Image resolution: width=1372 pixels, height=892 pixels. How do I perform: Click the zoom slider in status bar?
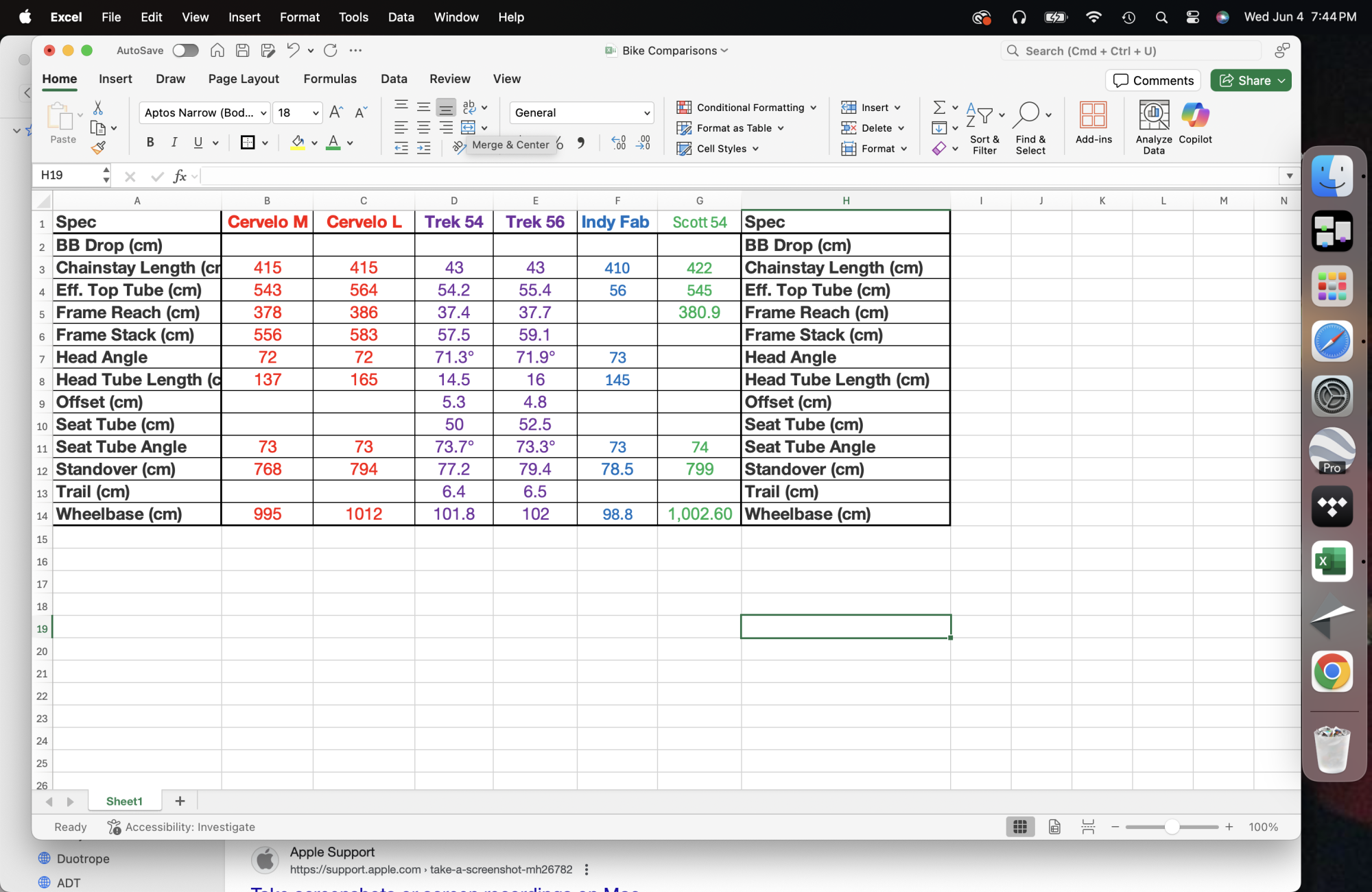click(x=1172, y=827)
